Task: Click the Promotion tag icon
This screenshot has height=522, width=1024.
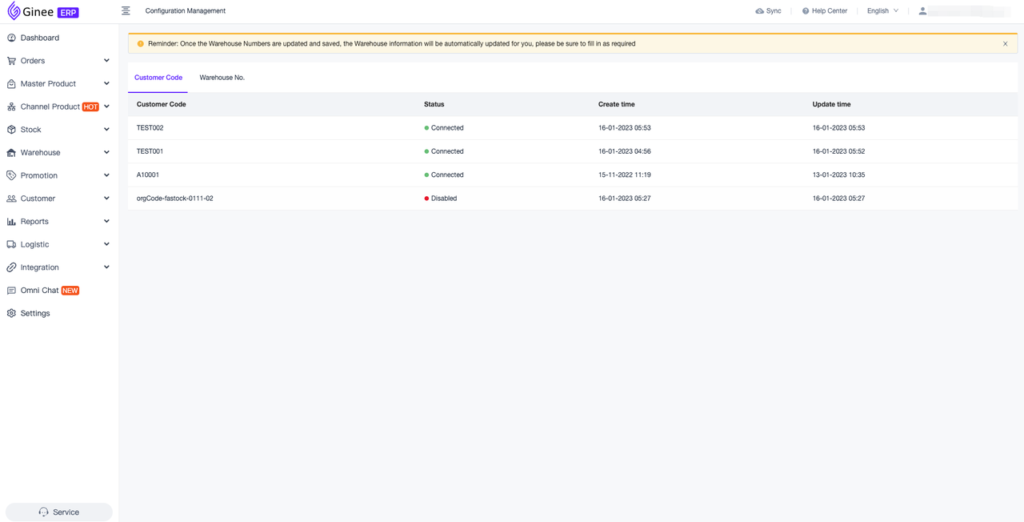Action: pos(11,176)
